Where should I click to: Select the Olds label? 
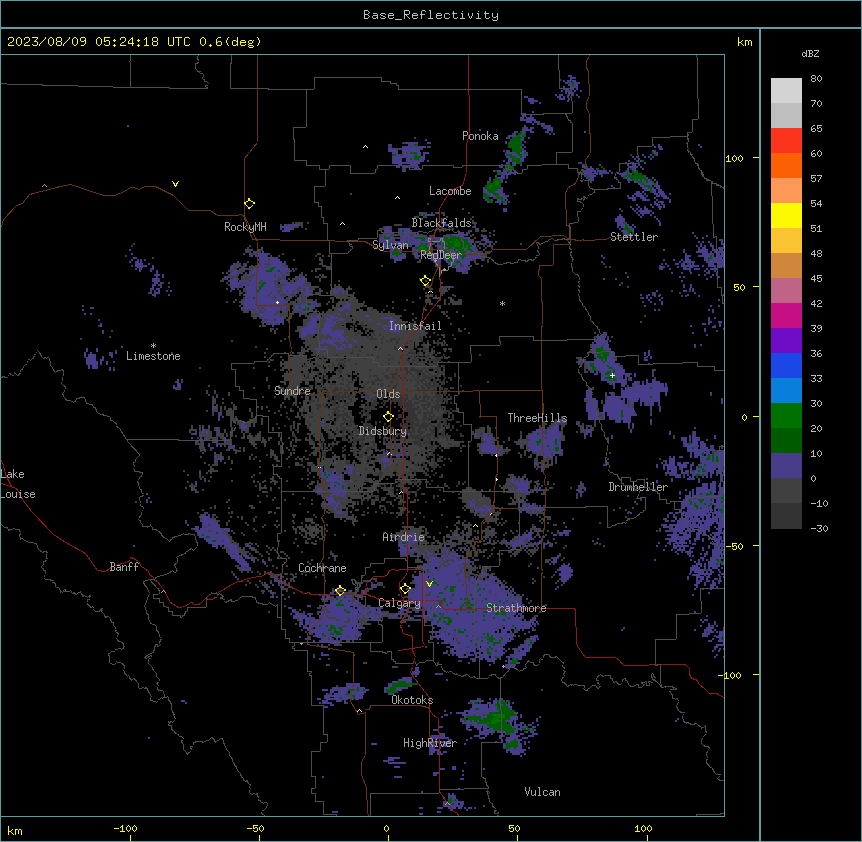[x=388, y=394]
